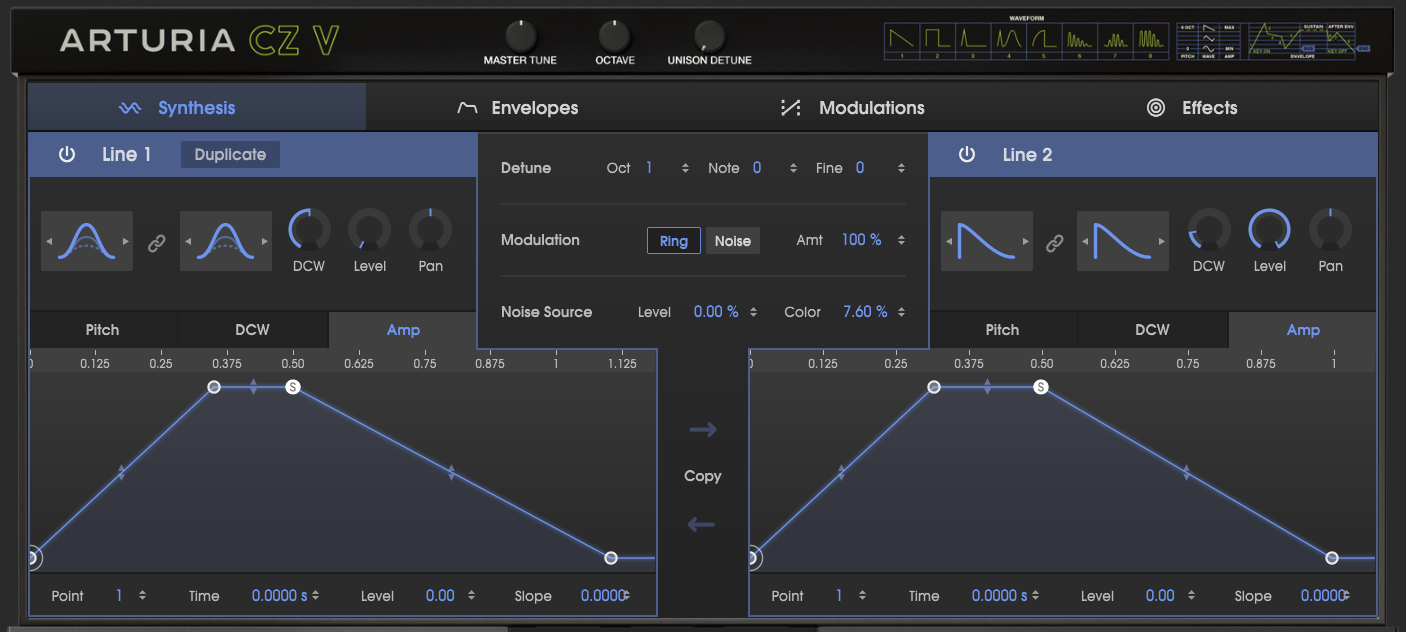Select next waveform for Line 2 second slot

(1161, 242)
